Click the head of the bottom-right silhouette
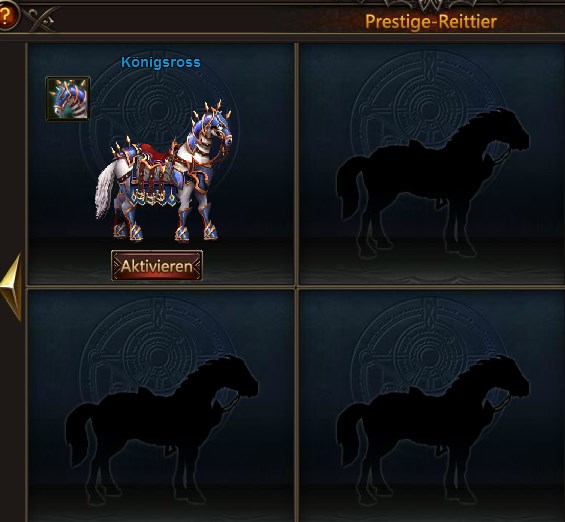The height and width of the screenshot is (522, 565). coord(508,377)
